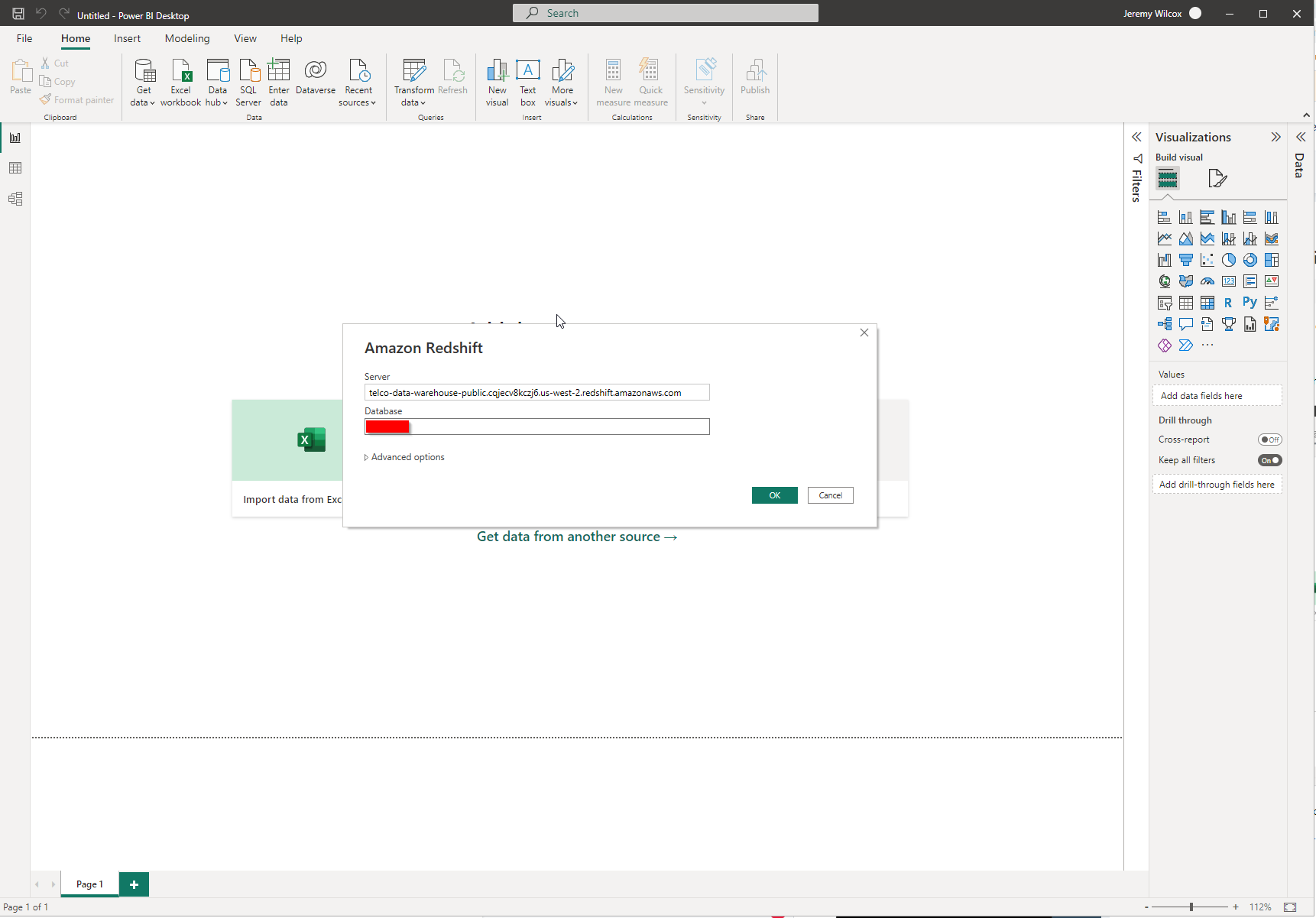The image size is (1316, 918).
Task: Click the Server input field
Action: click(x=537, y=392)
